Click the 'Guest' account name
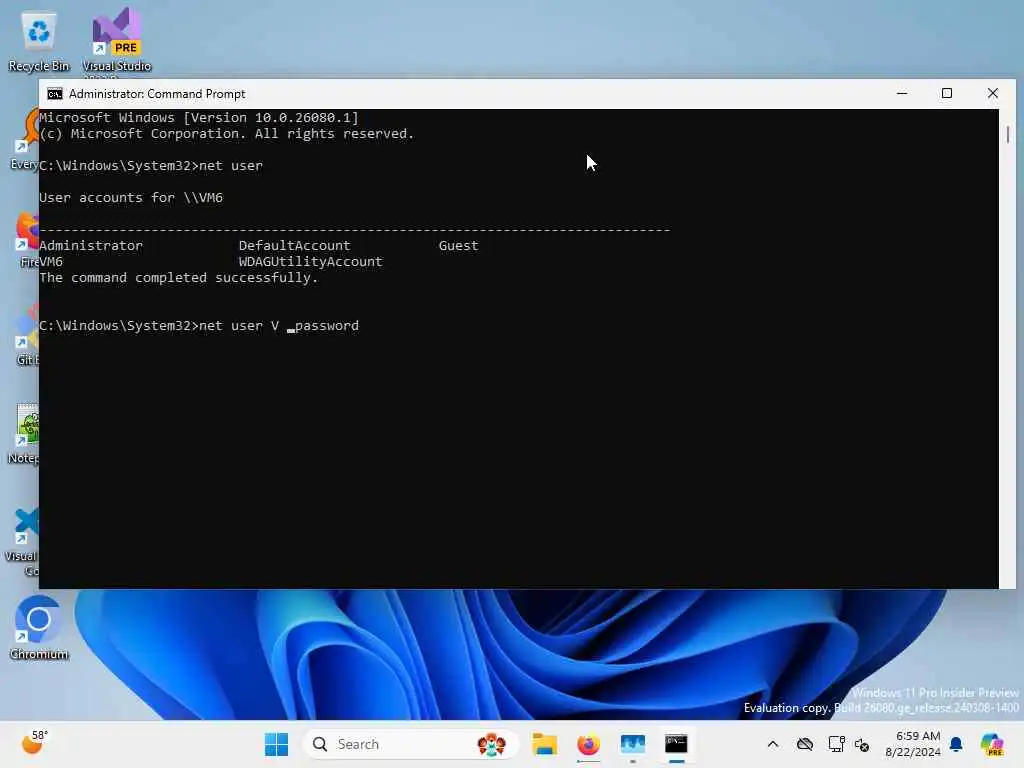 click(458, 246)
